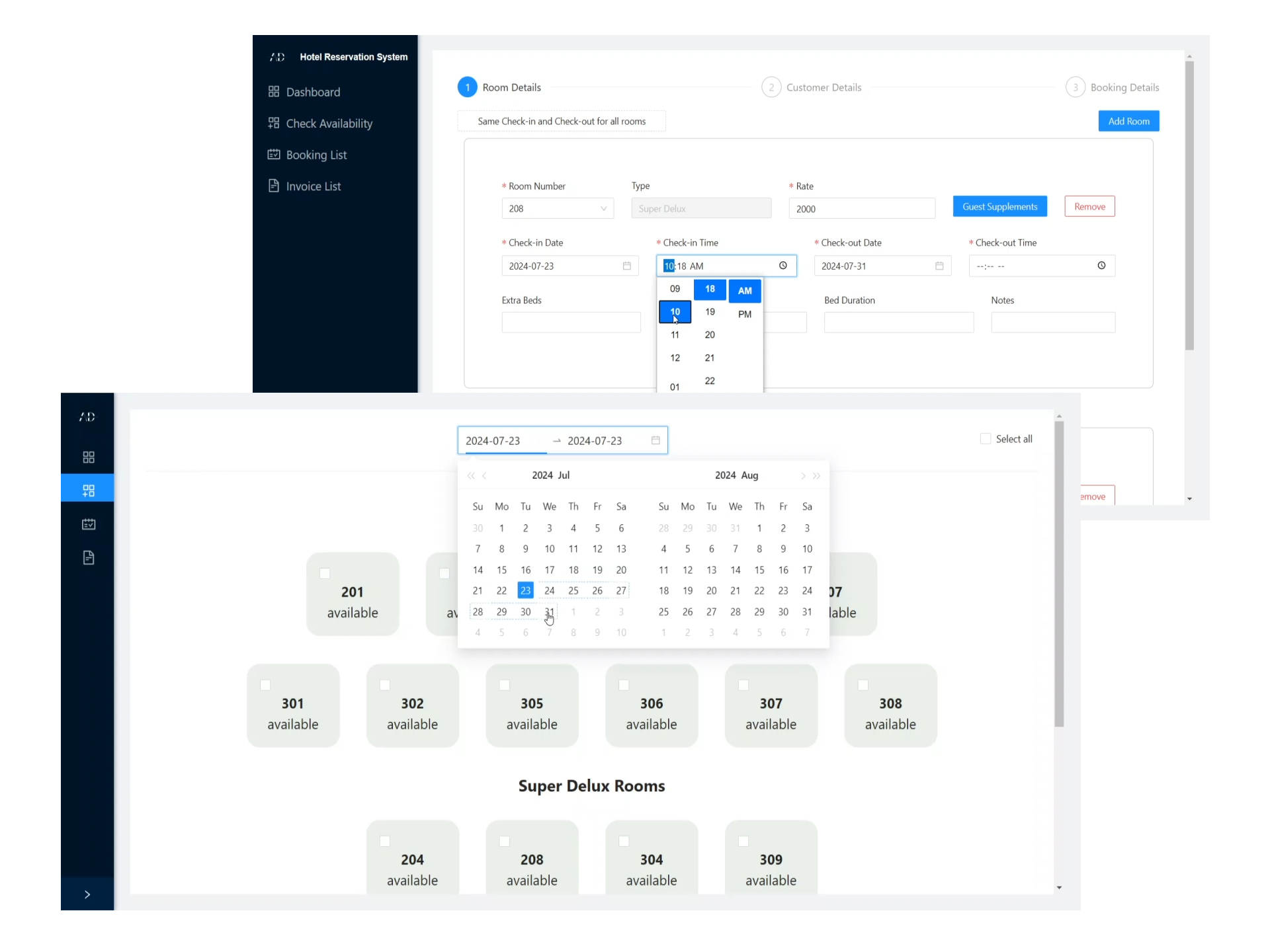The image size is (1270, 952).
Task: Click the collapsed sidebar's booking calendar icon
Action: (89, 524)
